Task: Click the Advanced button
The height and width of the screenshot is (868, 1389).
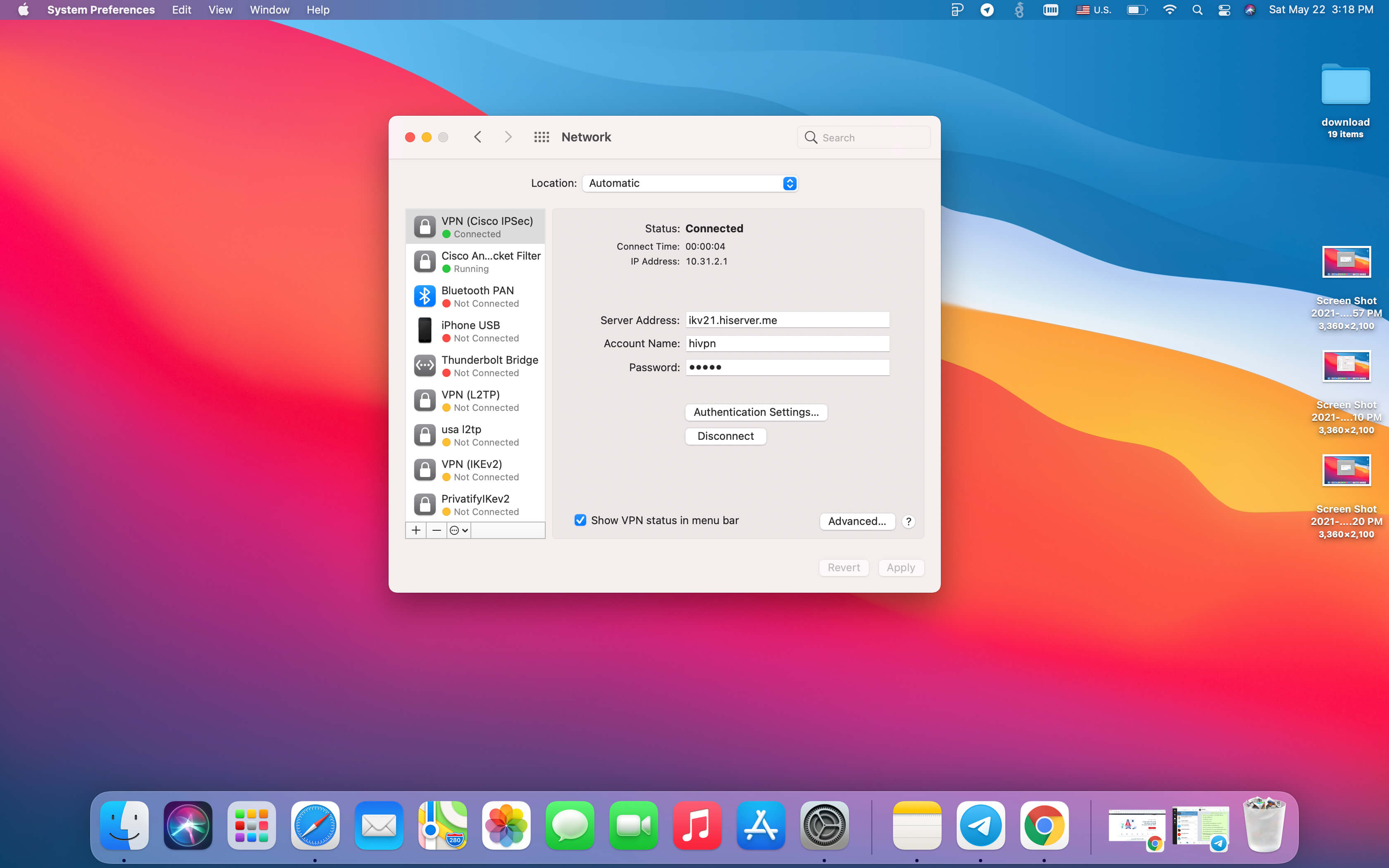Action: 857,521
